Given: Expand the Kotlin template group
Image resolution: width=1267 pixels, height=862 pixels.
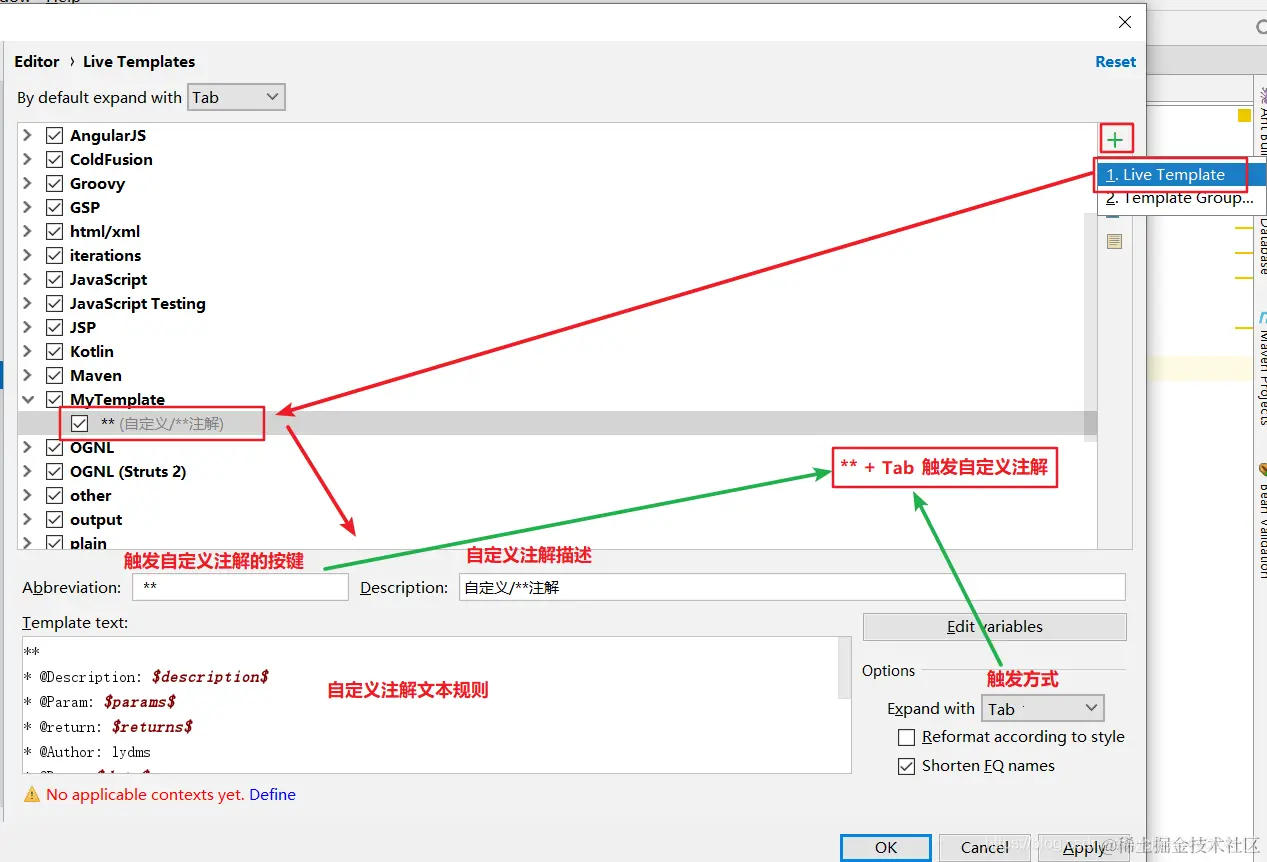Looking at the screenshot, I should coord(28,351).
